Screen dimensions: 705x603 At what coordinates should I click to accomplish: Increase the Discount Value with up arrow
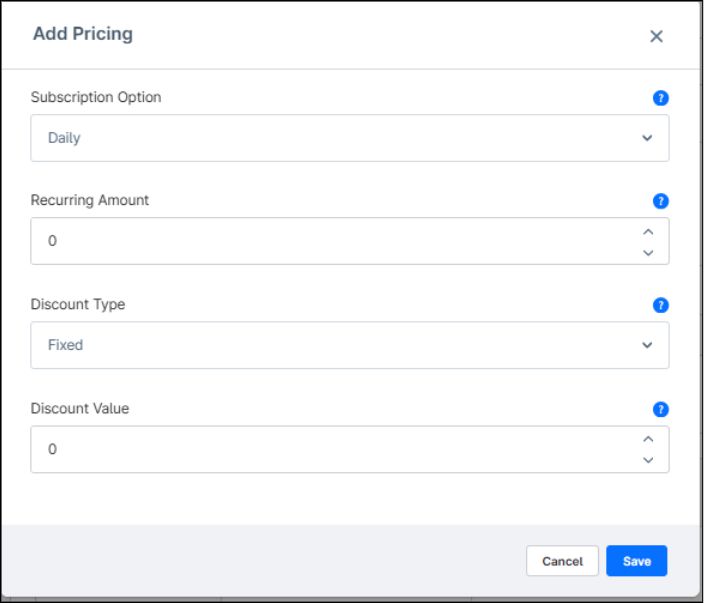pos(648,439)
